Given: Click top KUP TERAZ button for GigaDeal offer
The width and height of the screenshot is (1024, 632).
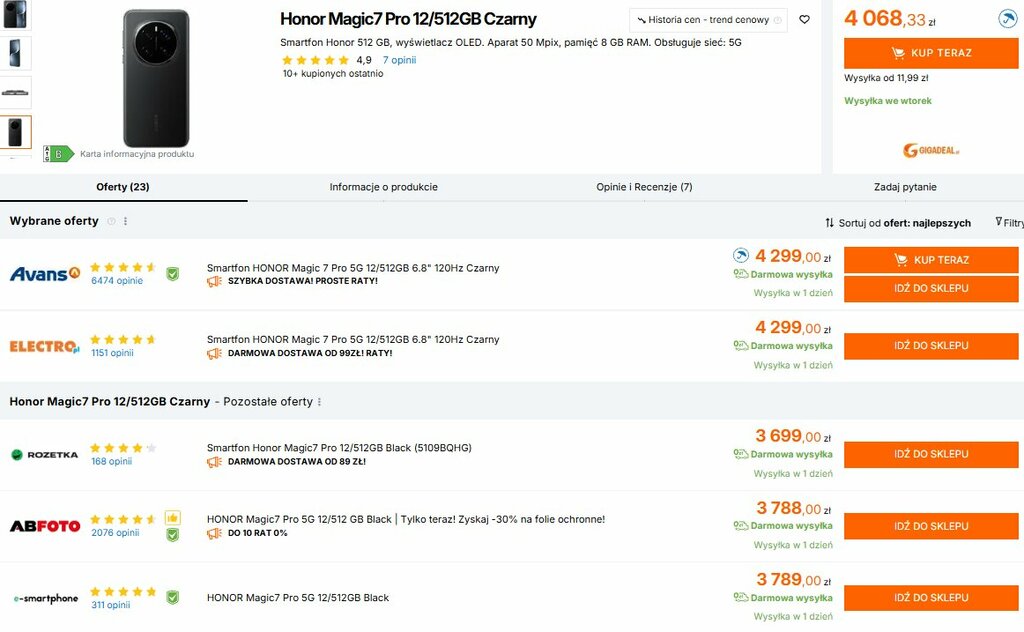Looking at the screenshot, I should point(930,53).
